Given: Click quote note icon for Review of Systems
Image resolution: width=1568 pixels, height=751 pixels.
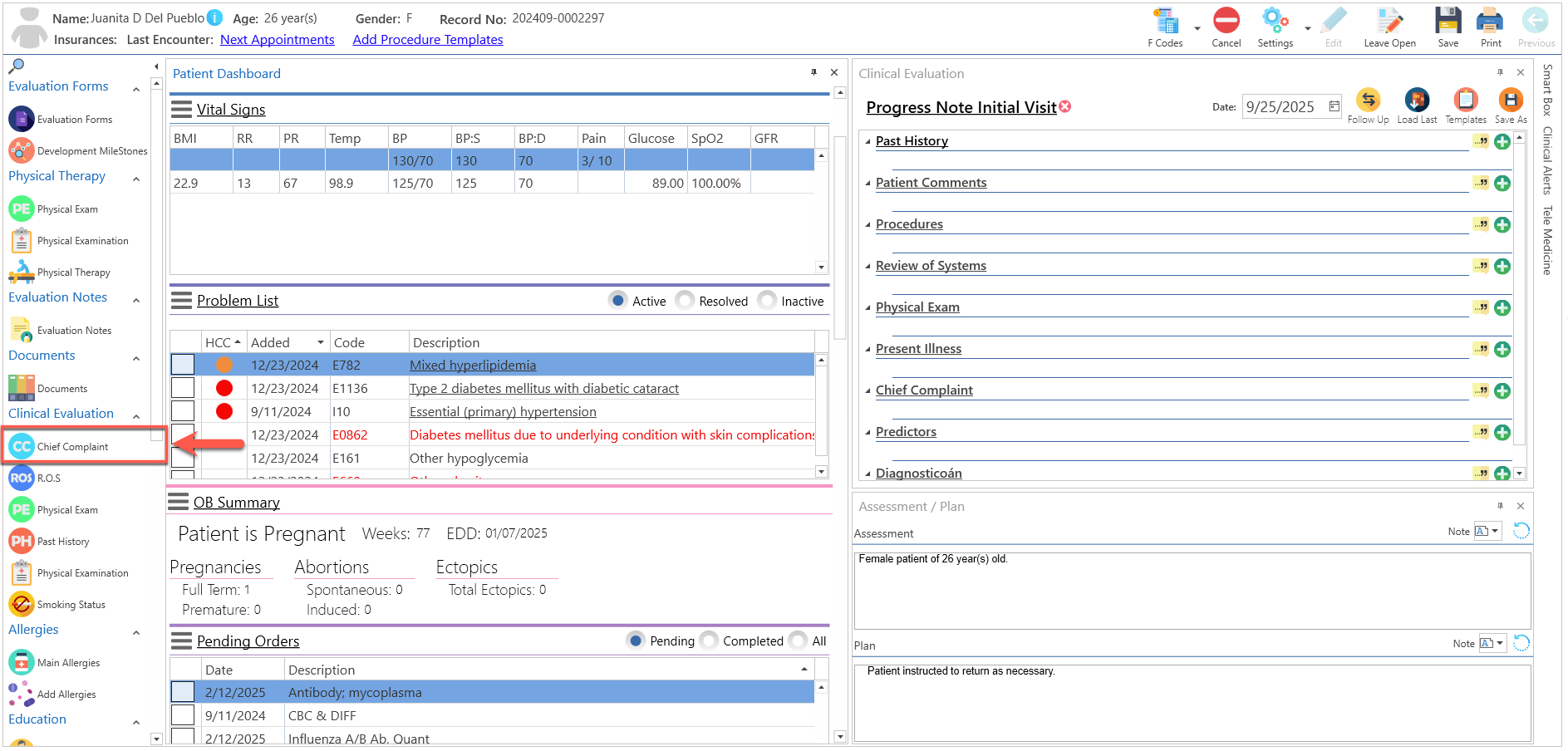Looking at the screenshot, I should point(1481,266).
